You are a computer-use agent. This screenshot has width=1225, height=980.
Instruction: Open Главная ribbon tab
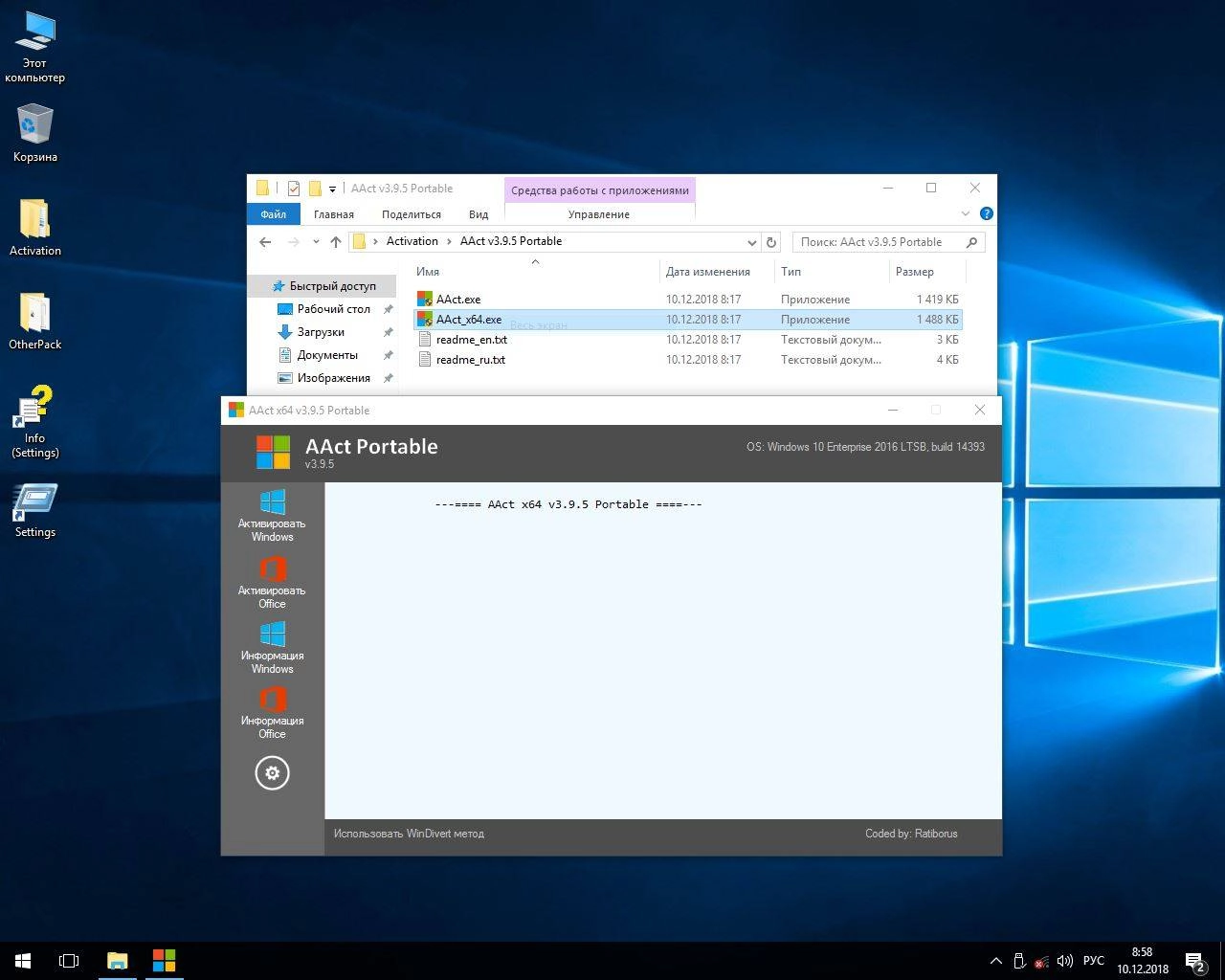click(334, 214)
